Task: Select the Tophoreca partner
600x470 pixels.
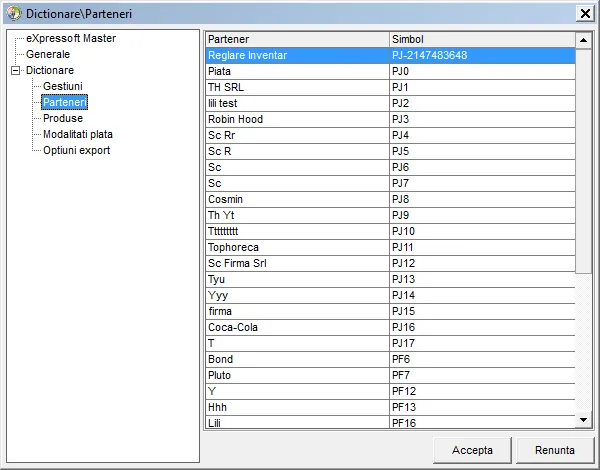Action: click(x=297, y=248)
